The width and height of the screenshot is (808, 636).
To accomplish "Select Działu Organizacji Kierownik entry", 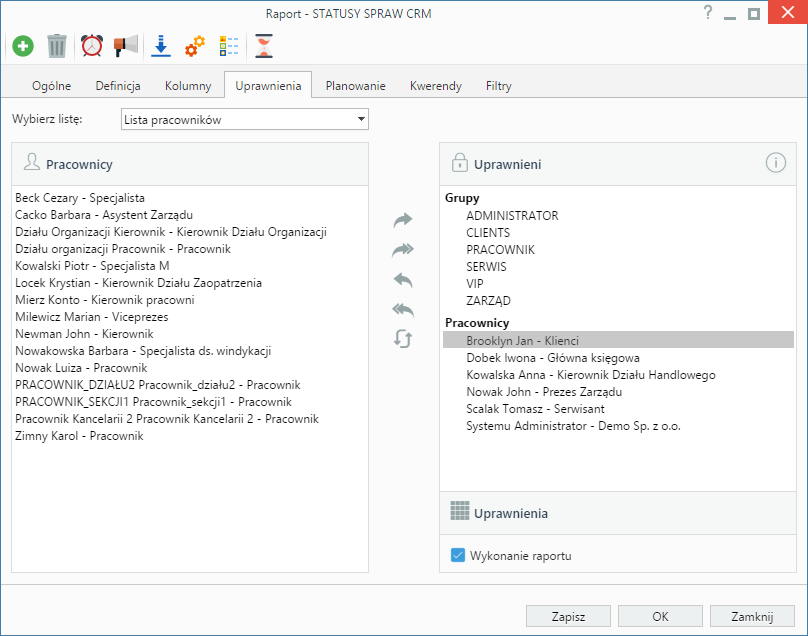I will tap(171, 232).
